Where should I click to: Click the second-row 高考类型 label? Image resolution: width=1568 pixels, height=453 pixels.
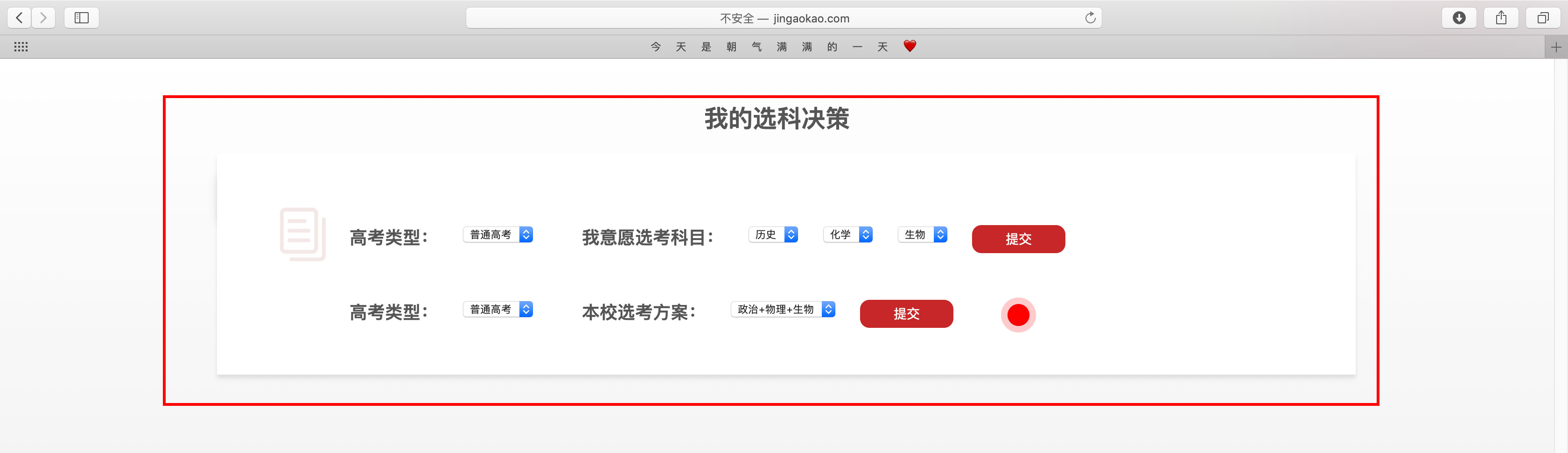coord(389,312)
